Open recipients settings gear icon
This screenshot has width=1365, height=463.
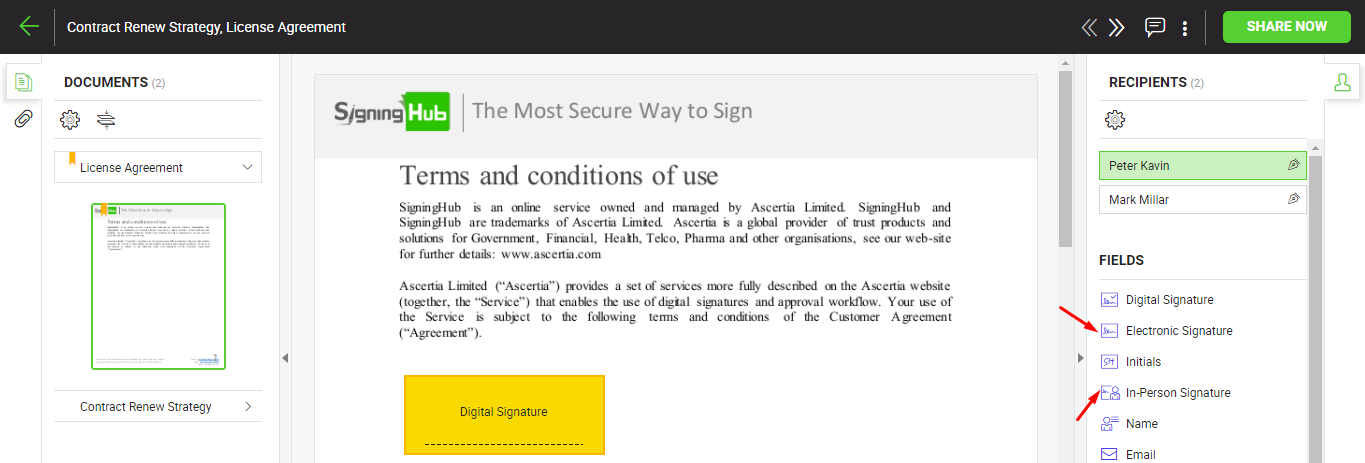pyautogui.click(x=1114, y=120)
